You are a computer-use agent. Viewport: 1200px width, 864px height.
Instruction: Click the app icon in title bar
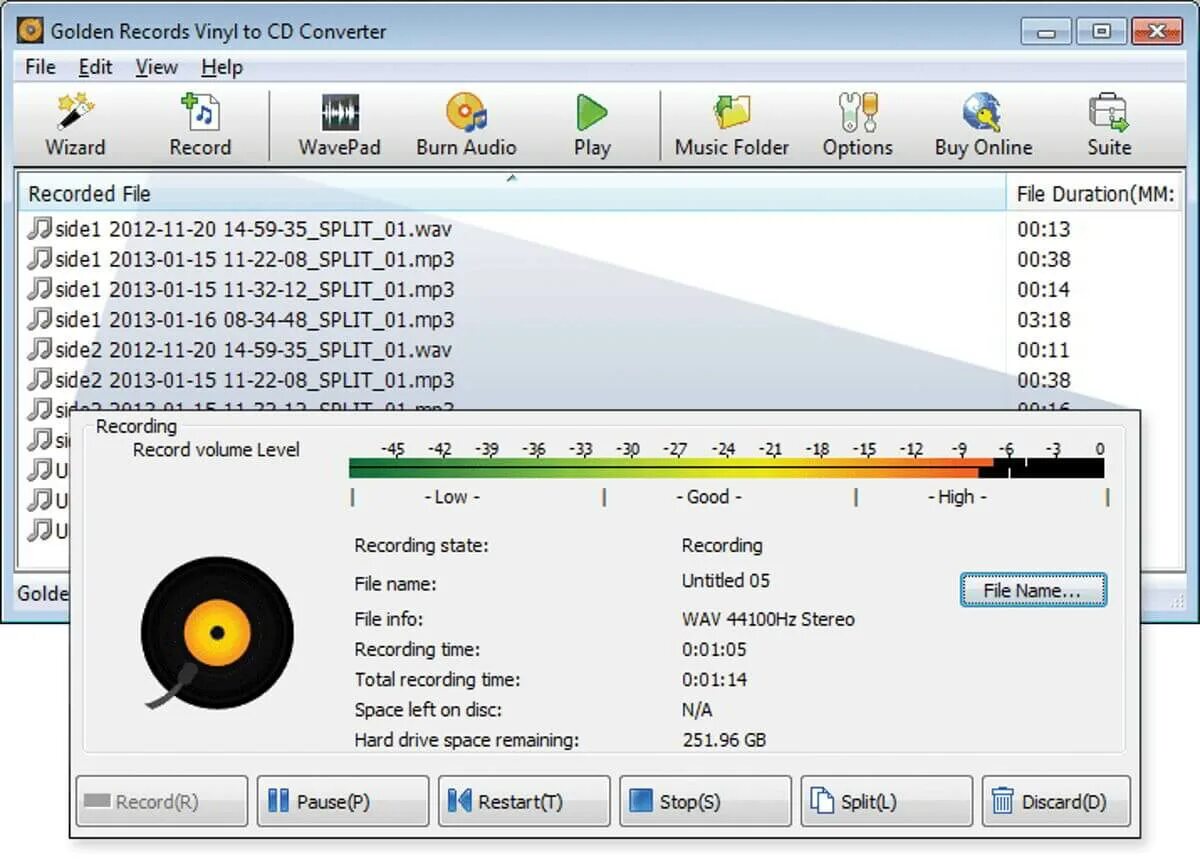coord(31,31)
